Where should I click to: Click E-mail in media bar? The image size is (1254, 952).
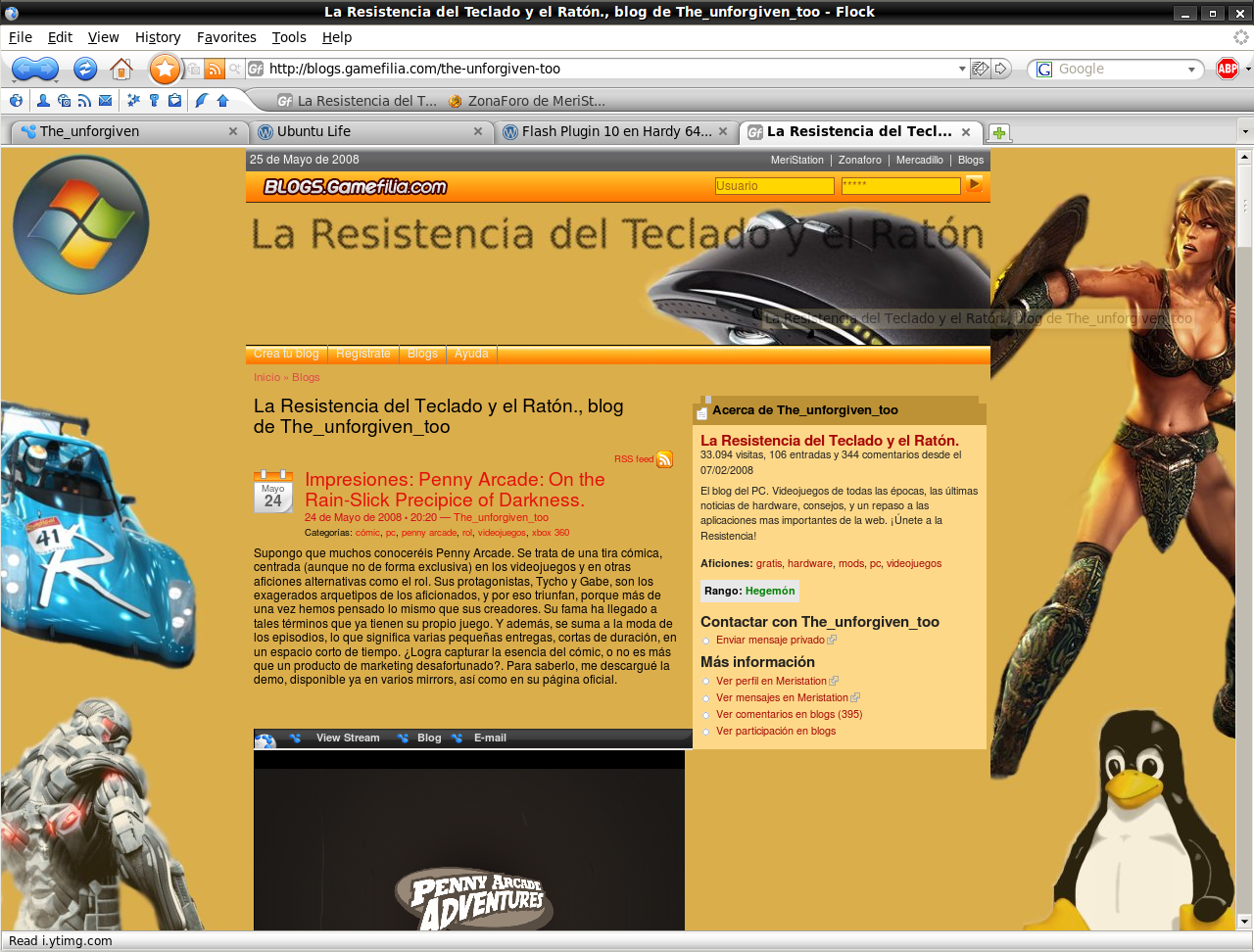pyautogui.click(x=490, y=738)
